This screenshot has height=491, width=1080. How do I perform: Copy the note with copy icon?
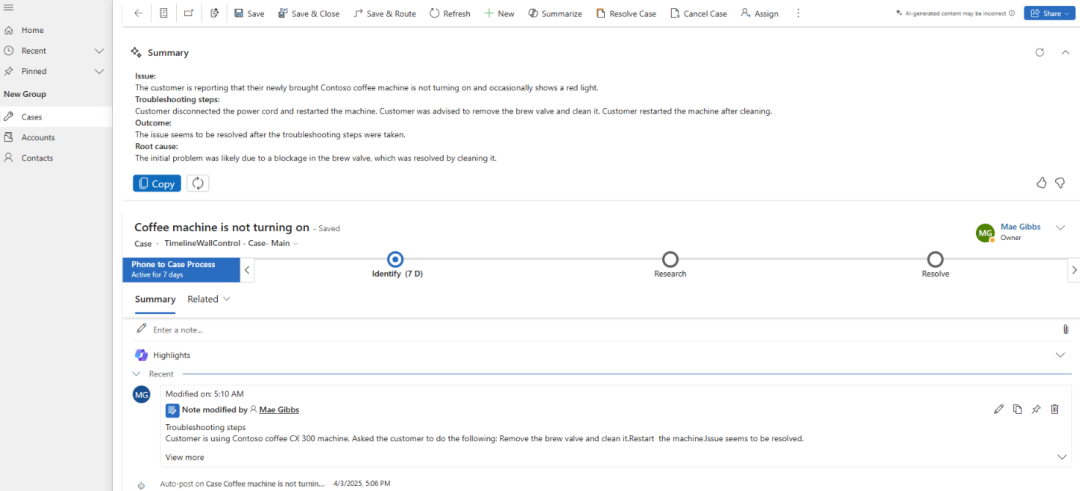pos(1017,410)
